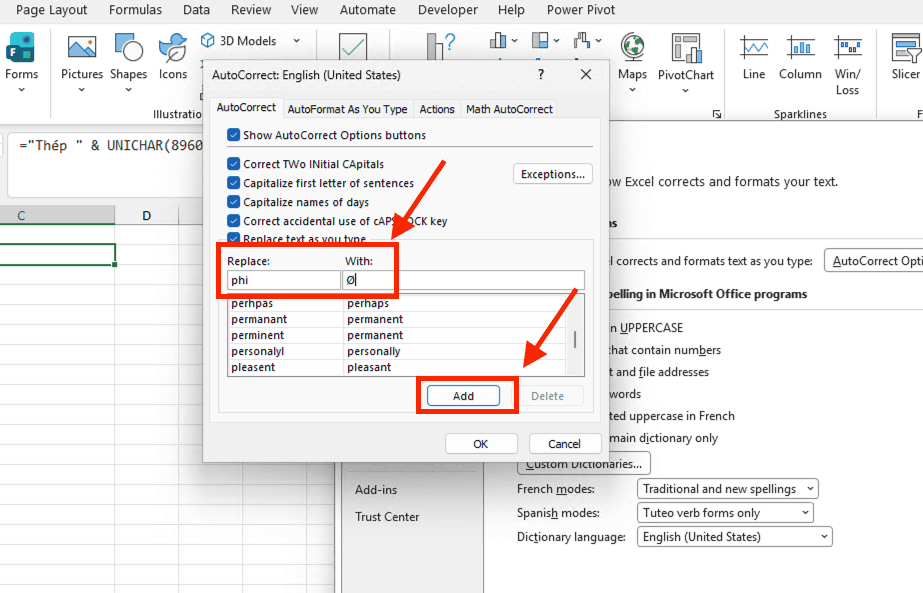Screen dimensions: 923x593
Task: Expand the 3D Models dropdown arrow
Action: click(x=297, y=41)
